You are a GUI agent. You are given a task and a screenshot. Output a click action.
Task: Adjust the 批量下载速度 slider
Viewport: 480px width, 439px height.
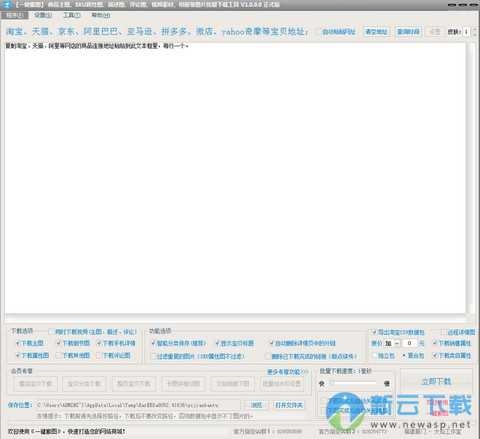tap(354, 383)
